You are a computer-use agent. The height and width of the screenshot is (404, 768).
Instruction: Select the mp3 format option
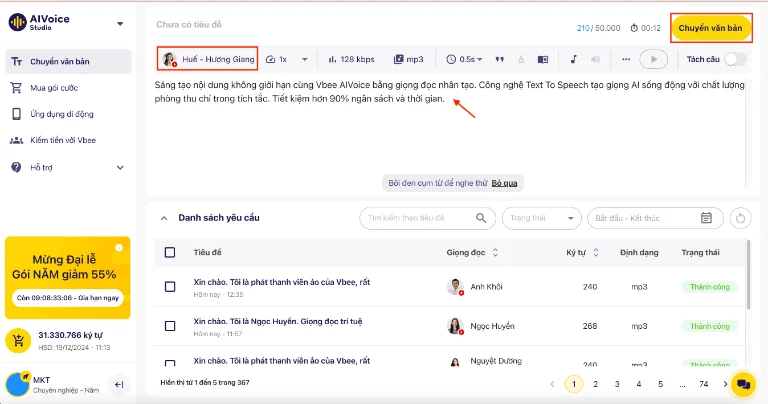[x=408, y=59]
